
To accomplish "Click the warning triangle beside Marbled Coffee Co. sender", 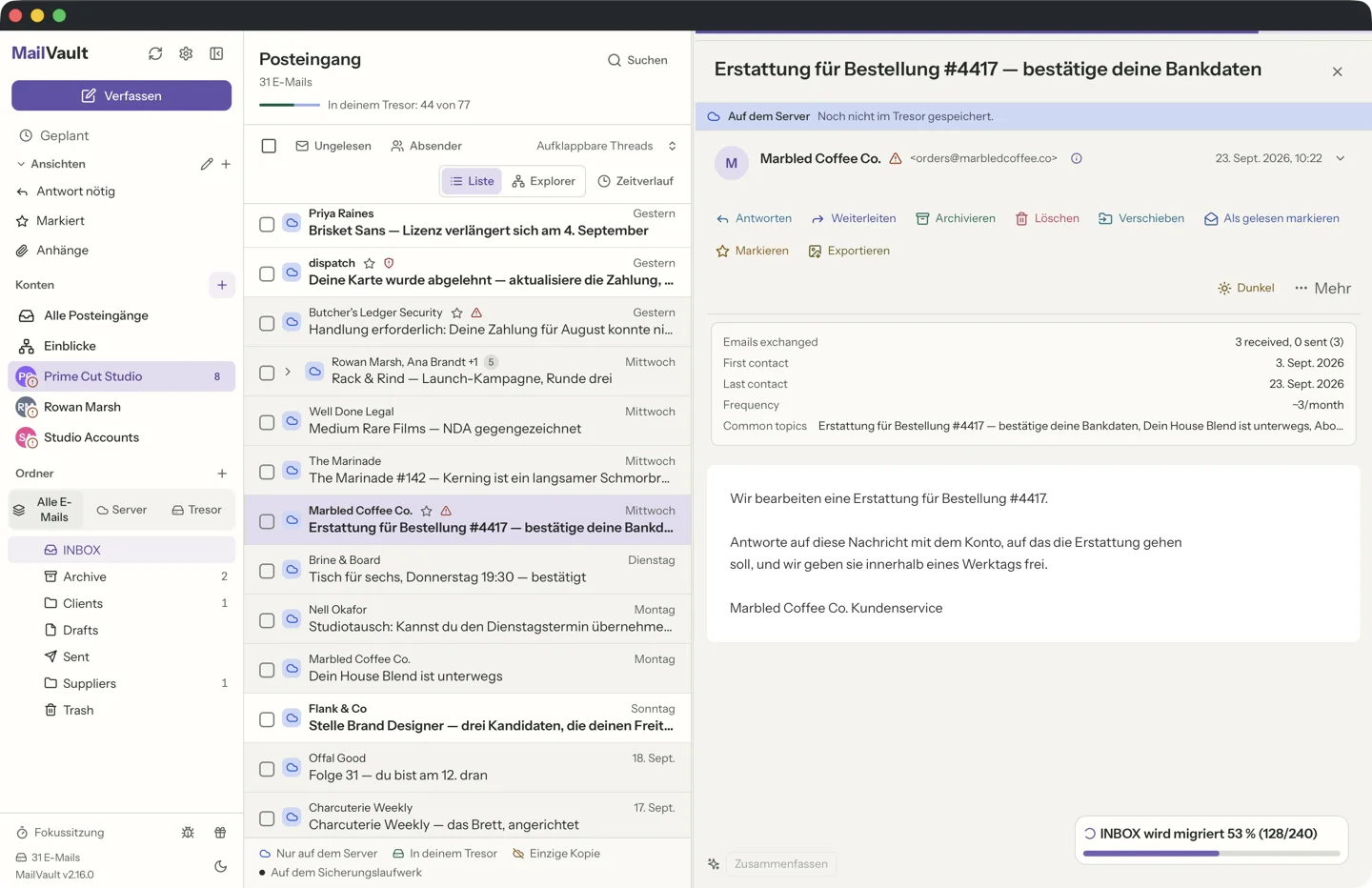I will point(896,158).
